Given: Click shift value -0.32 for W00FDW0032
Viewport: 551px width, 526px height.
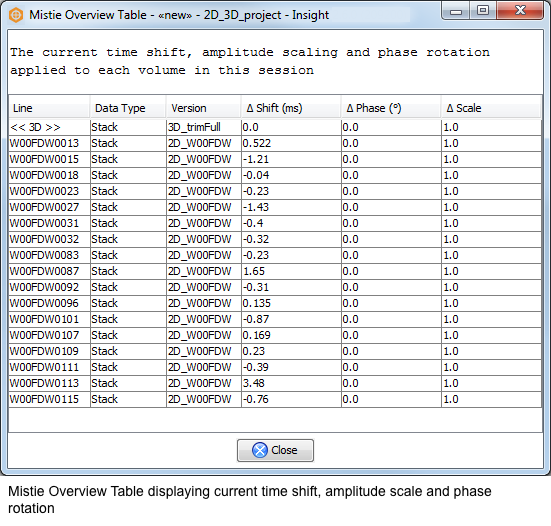Looking at the screenshot, I should tap(291, 239).
